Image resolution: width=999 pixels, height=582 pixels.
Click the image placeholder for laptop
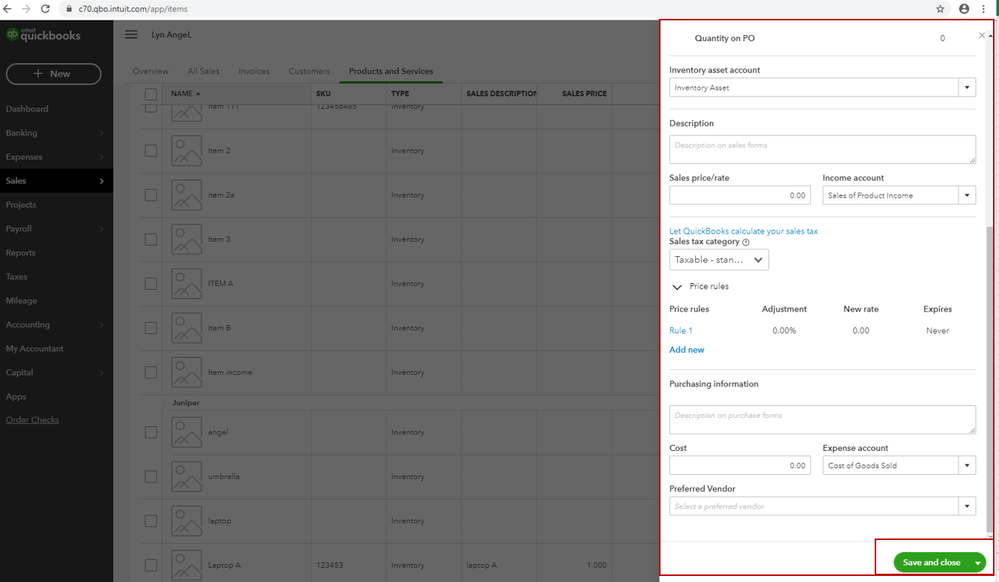point(187,521)
